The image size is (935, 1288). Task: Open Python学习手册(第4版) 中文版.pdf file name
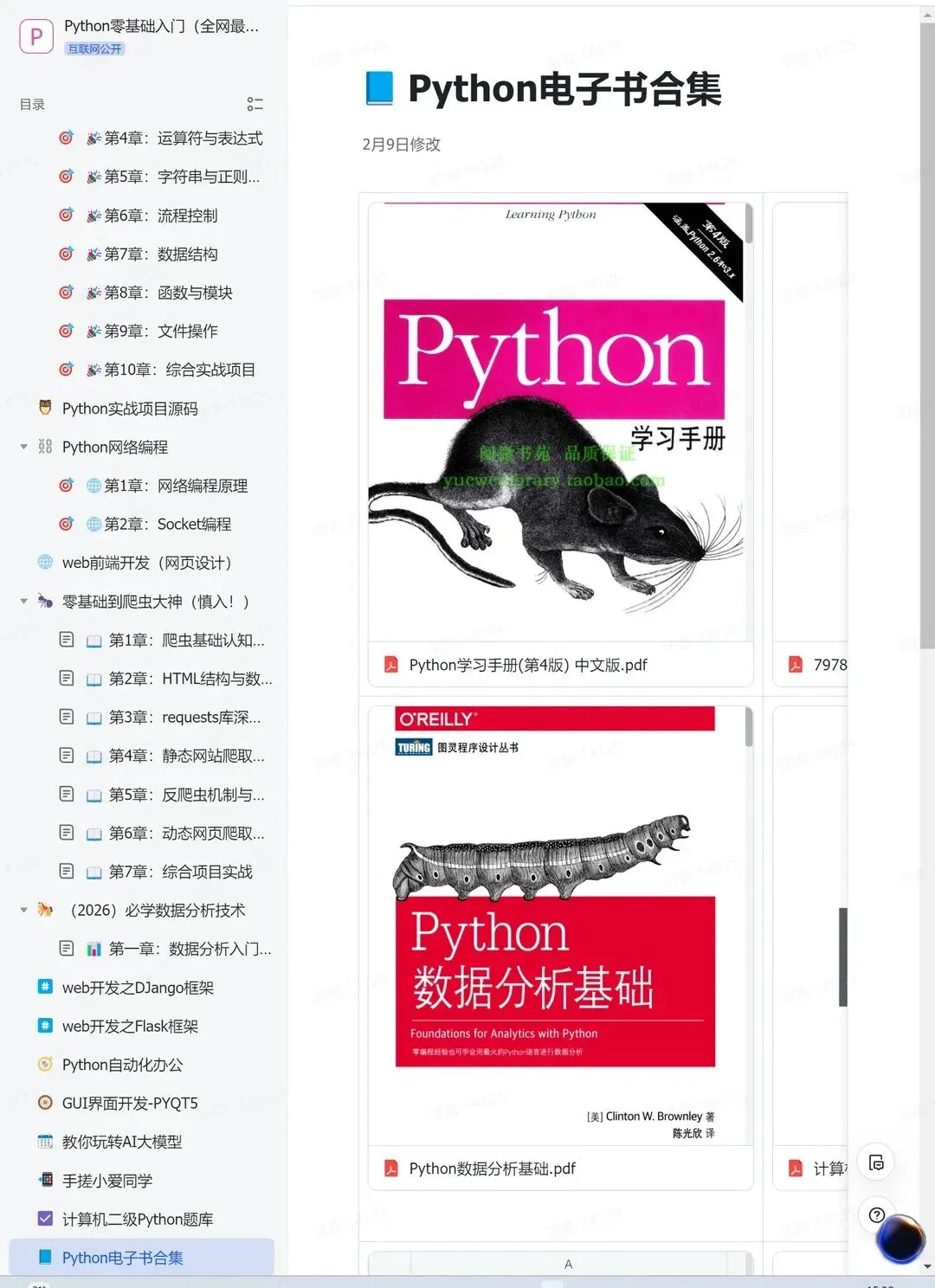coord(528,665)
